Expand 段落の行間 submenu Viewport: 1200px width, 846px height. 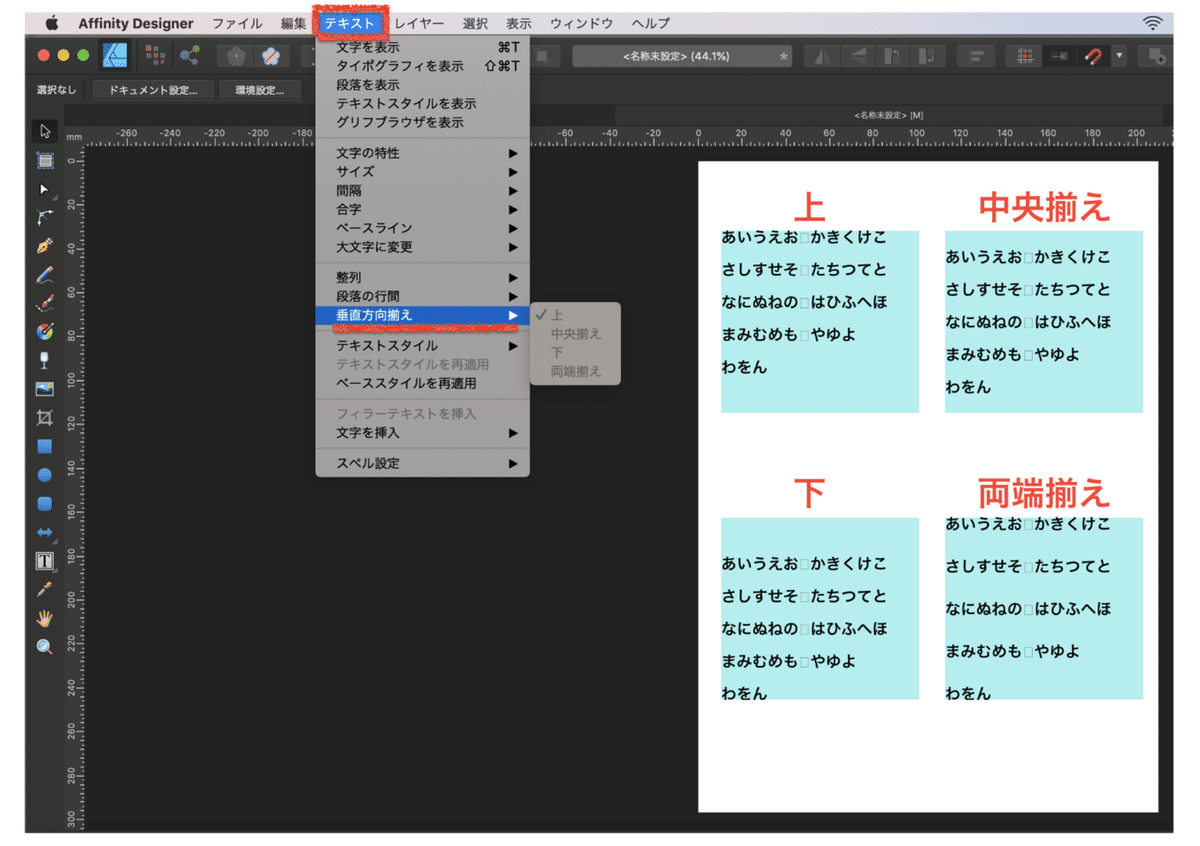point(422,296)
